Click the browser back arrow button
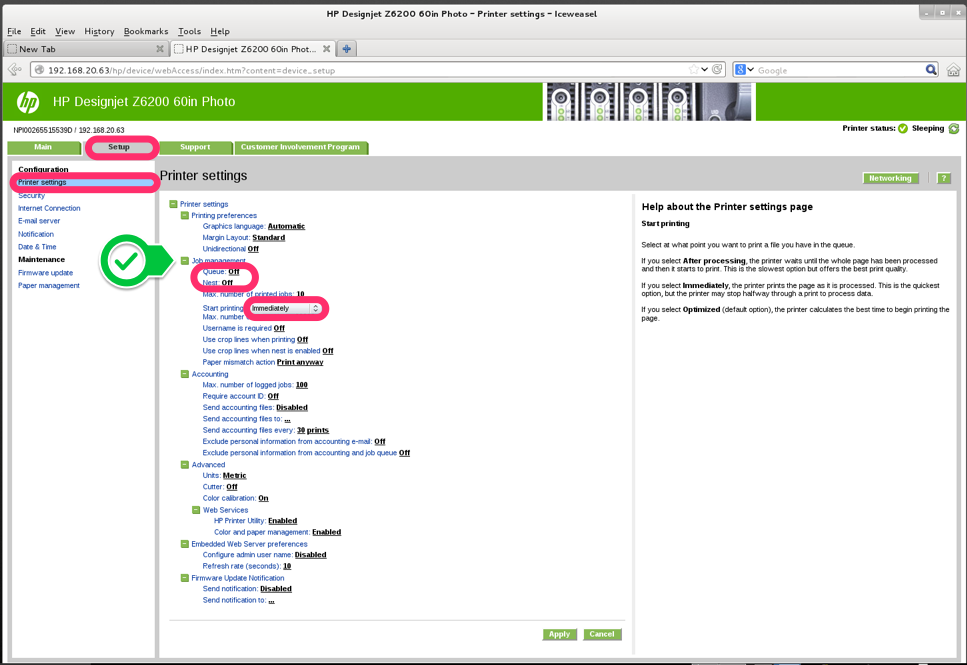 15,70
